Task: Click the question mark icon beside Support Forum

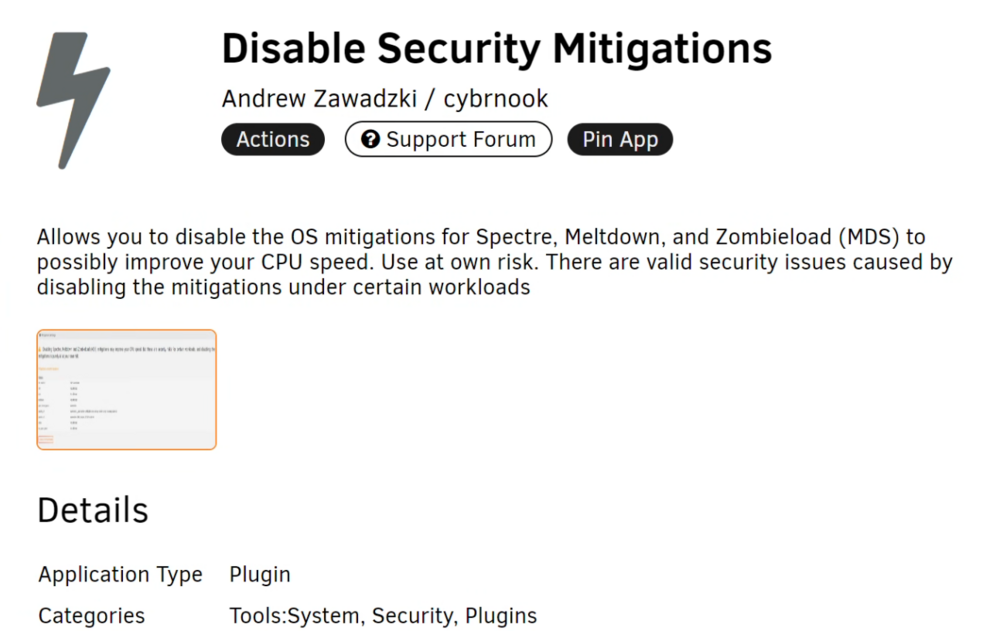Action: tap(371, 139)
